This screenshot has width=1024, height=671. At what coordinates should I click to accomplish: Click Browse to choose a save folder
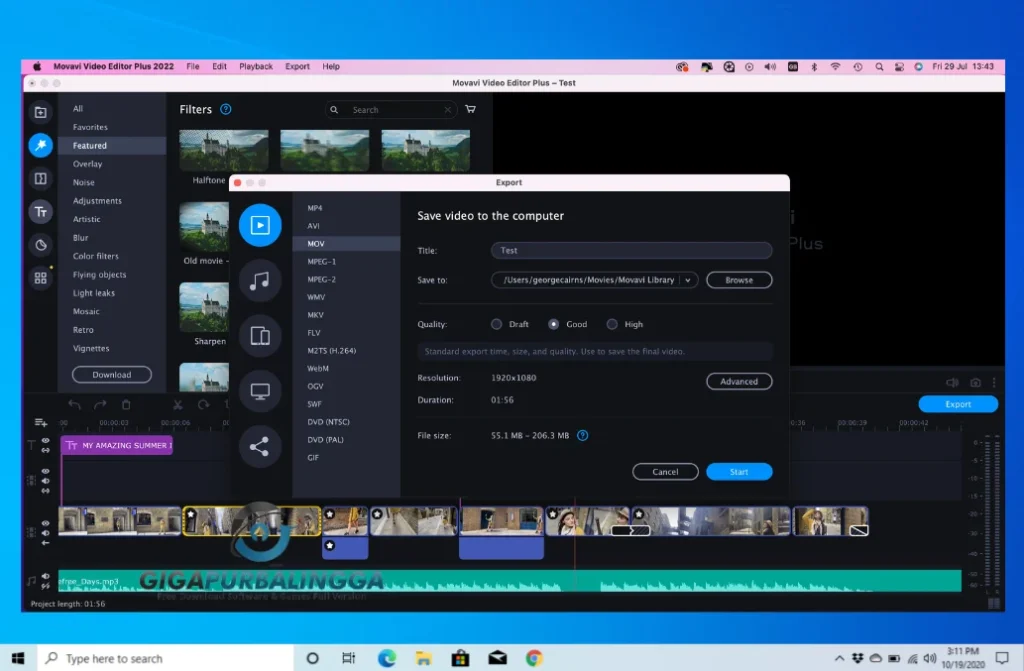pos(739,280)
